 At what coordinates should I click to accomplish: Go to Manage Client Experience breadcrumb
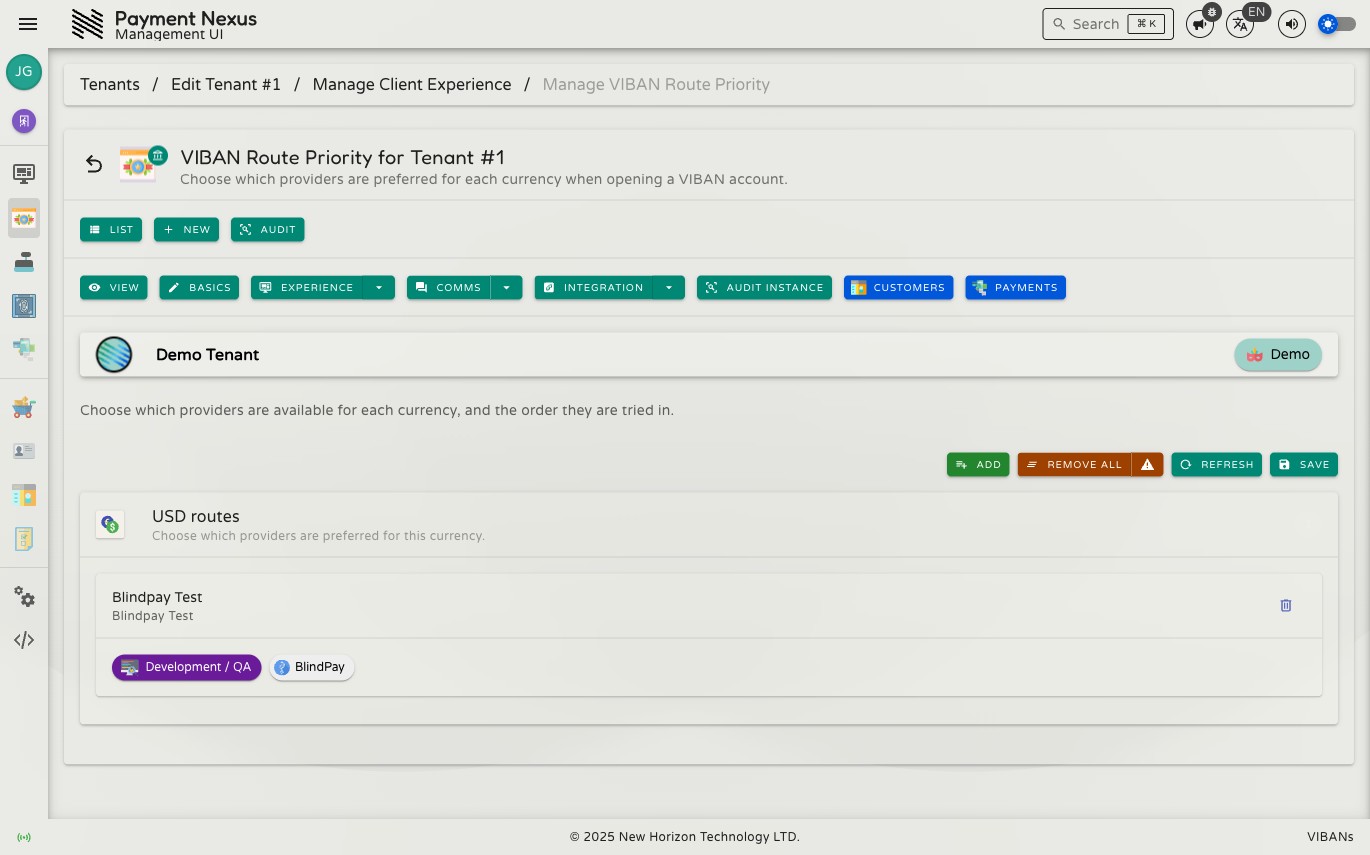(412, 84)
